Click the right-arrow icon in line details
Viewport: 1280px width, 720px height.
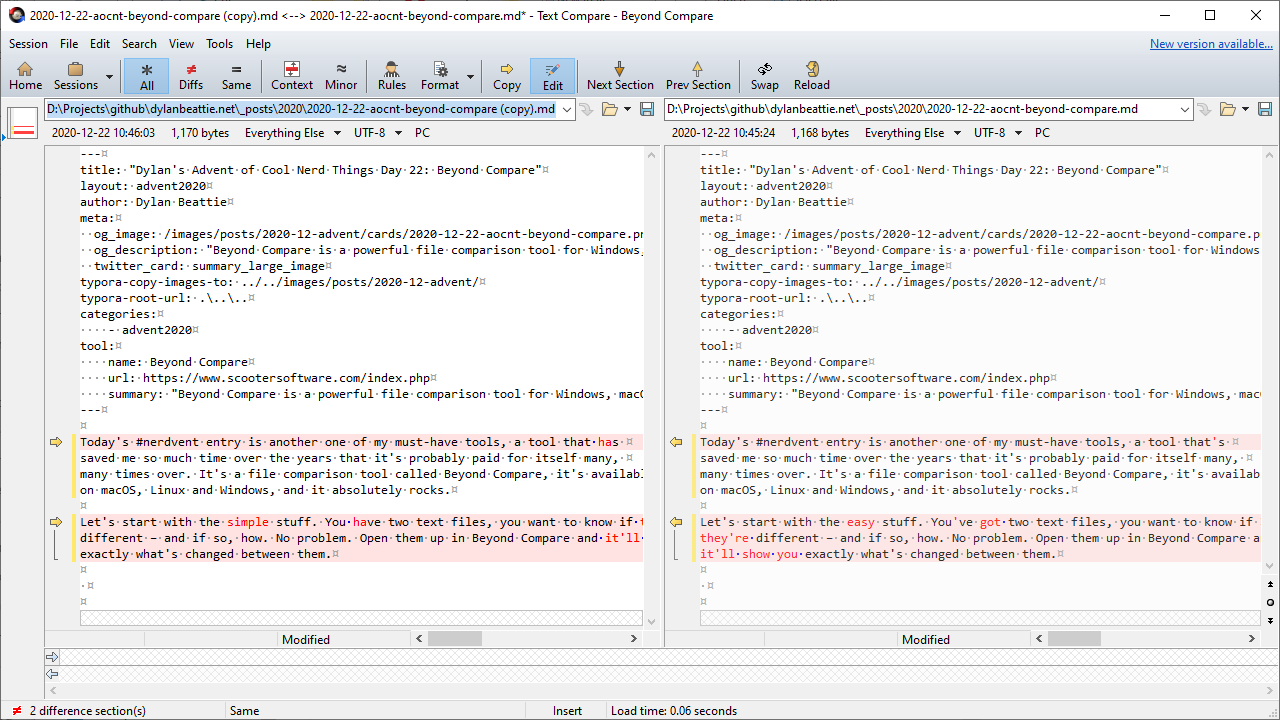point(52,657)
